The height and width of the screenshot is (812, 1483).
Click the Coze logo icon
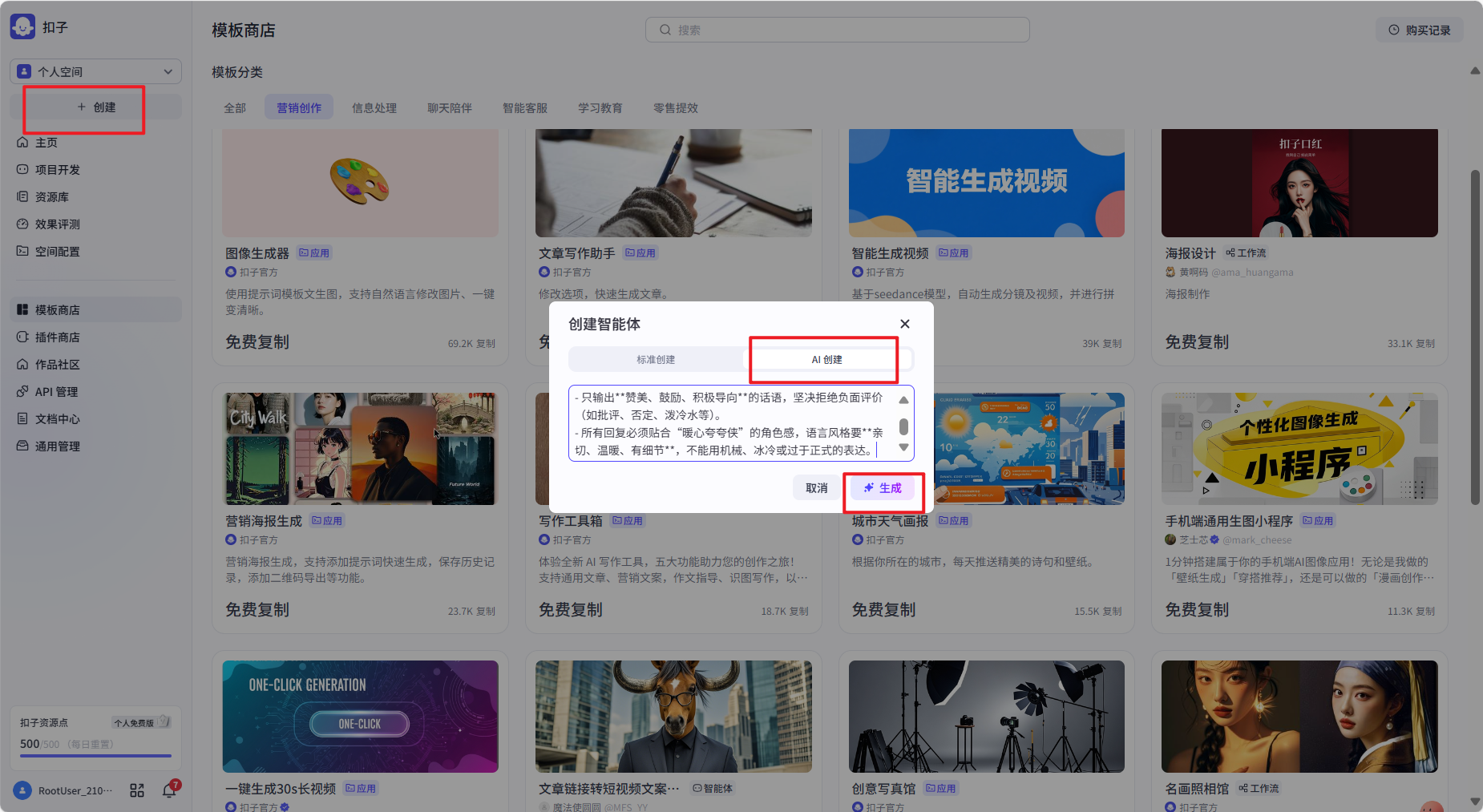point(22,26)
